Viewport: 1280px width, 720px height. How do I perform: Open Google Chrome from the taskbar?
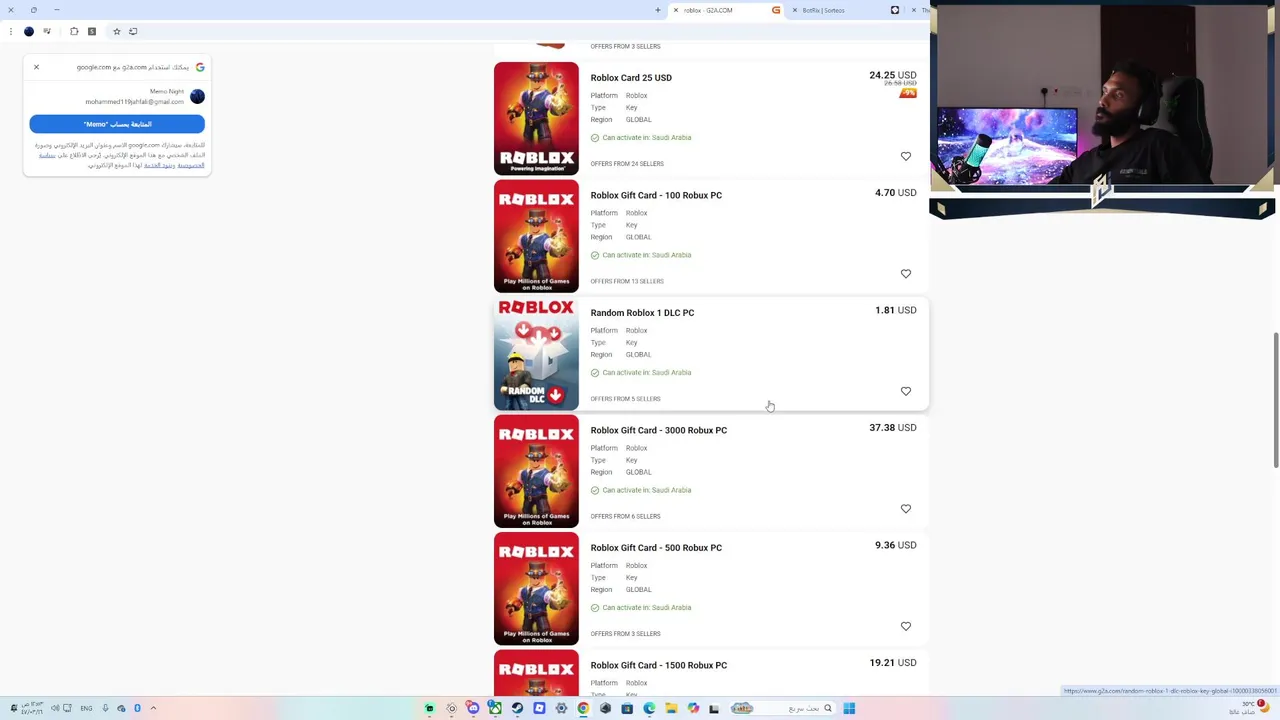(583, 708)
